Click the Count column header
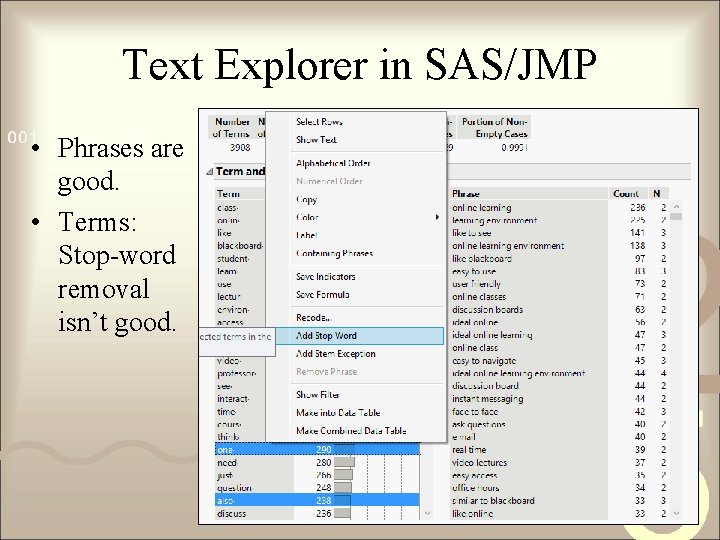720x540 pixels. click(x=626, y=194)
